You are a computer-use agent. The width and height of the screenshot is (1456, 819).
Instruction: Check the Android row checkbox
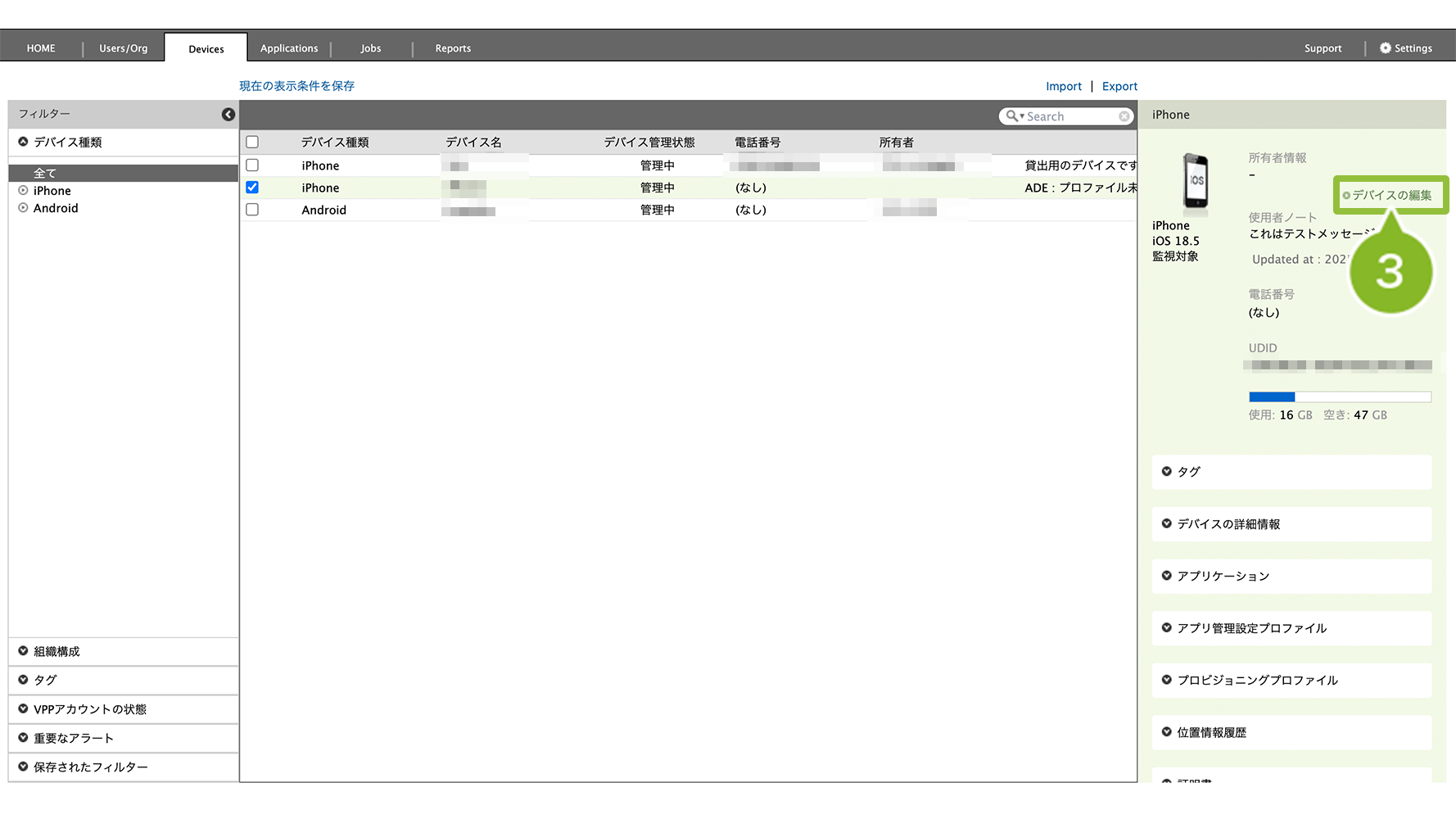252,210
